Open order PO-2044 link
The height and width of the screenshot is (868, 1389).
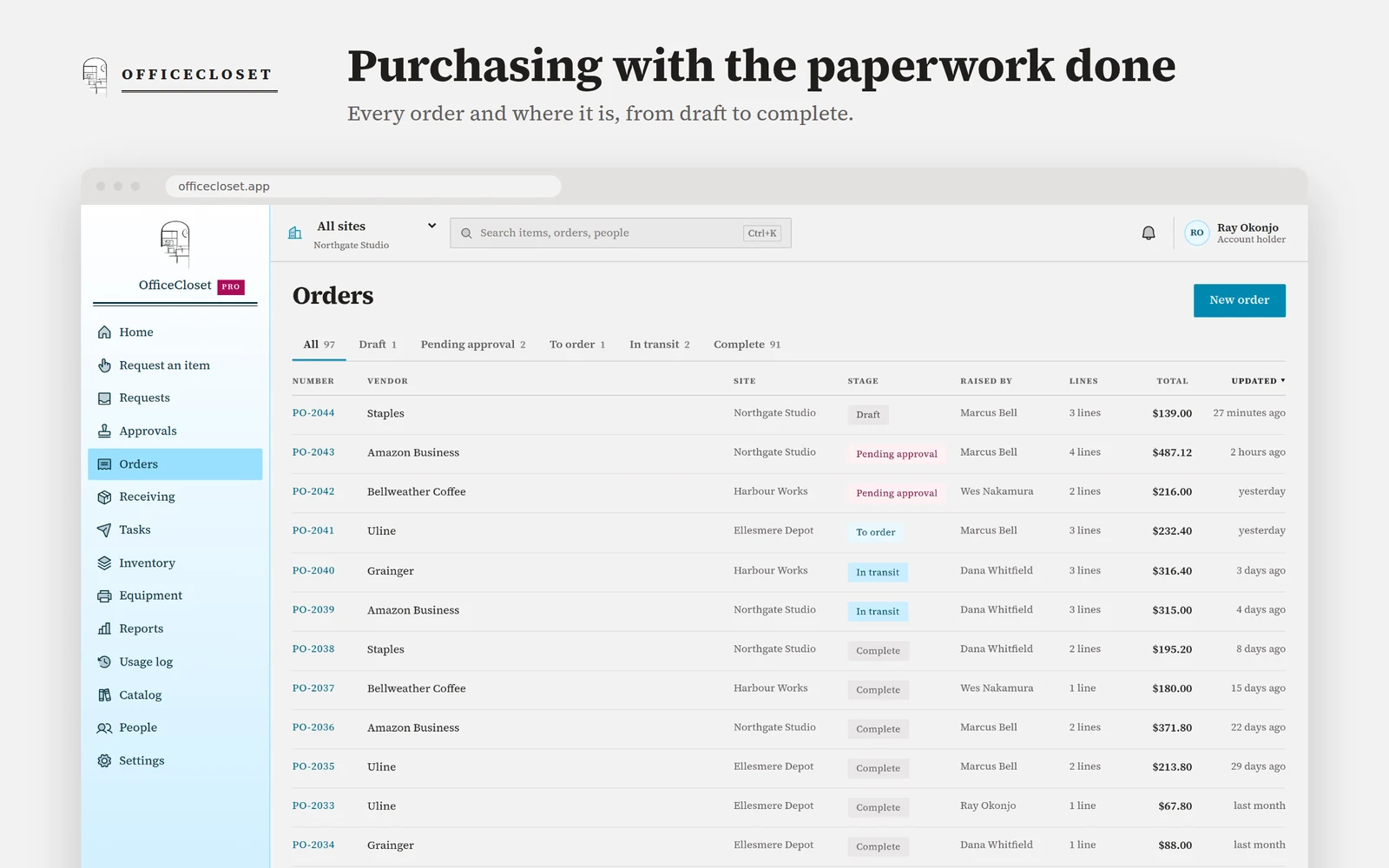tap(313, 413)
